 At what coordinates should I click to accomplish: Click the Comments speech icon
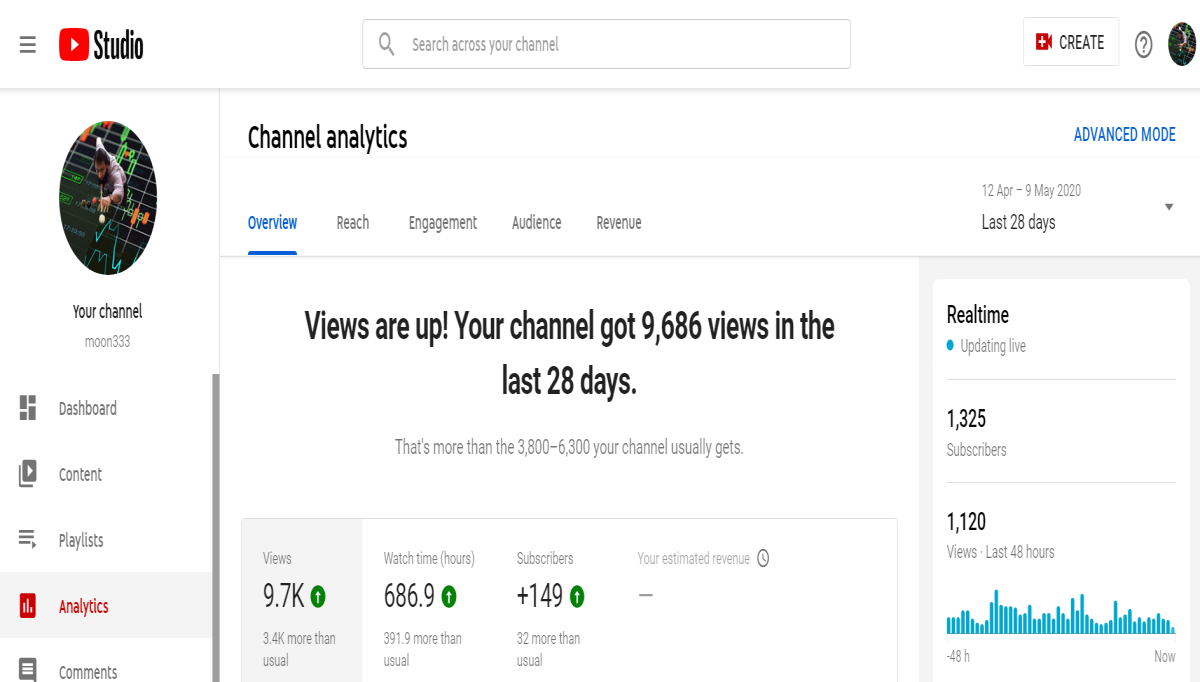pyautogui.click(x=28, y=671)
